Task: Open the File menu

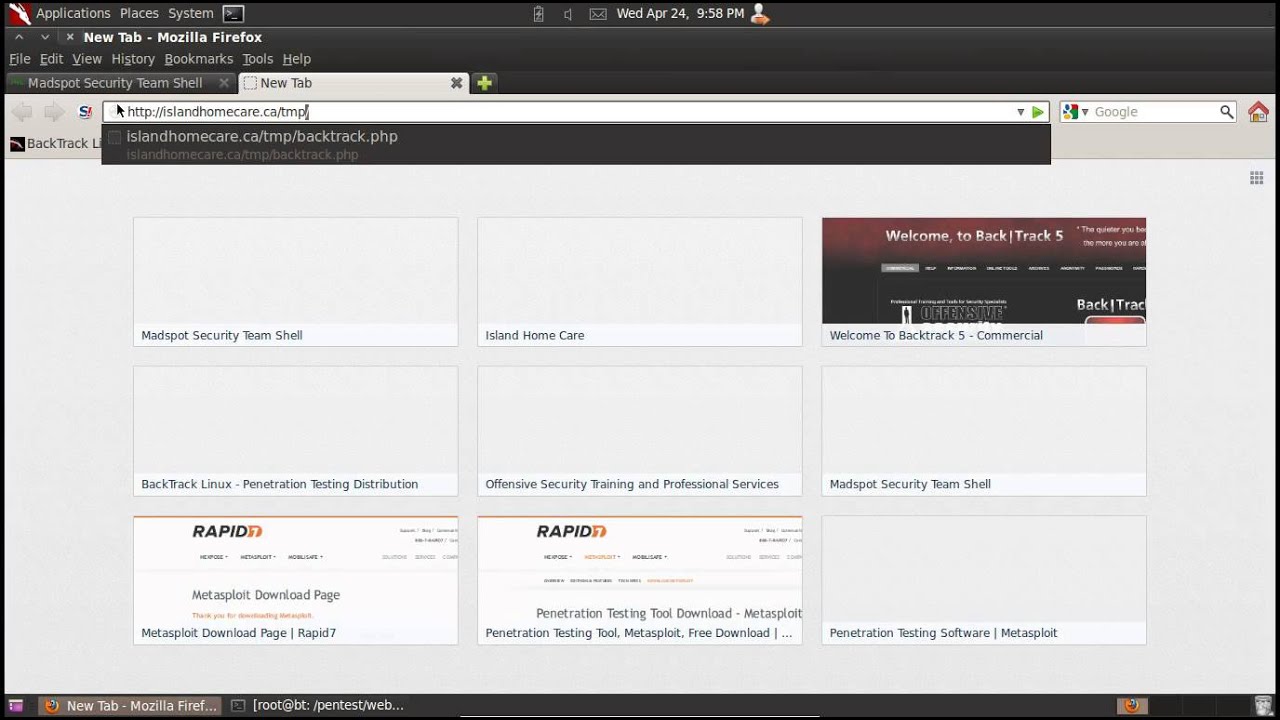Action: (x=20, y=59)
